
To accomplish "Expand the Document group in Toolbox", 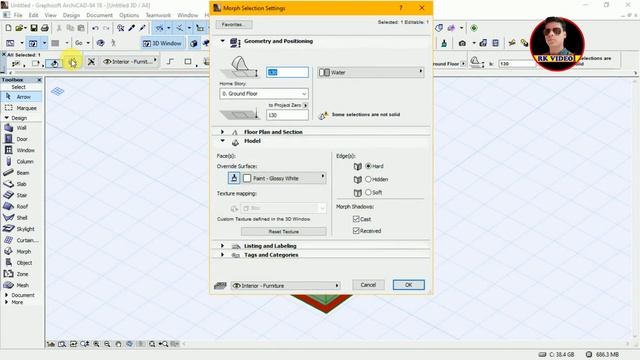I will [6, 295].
